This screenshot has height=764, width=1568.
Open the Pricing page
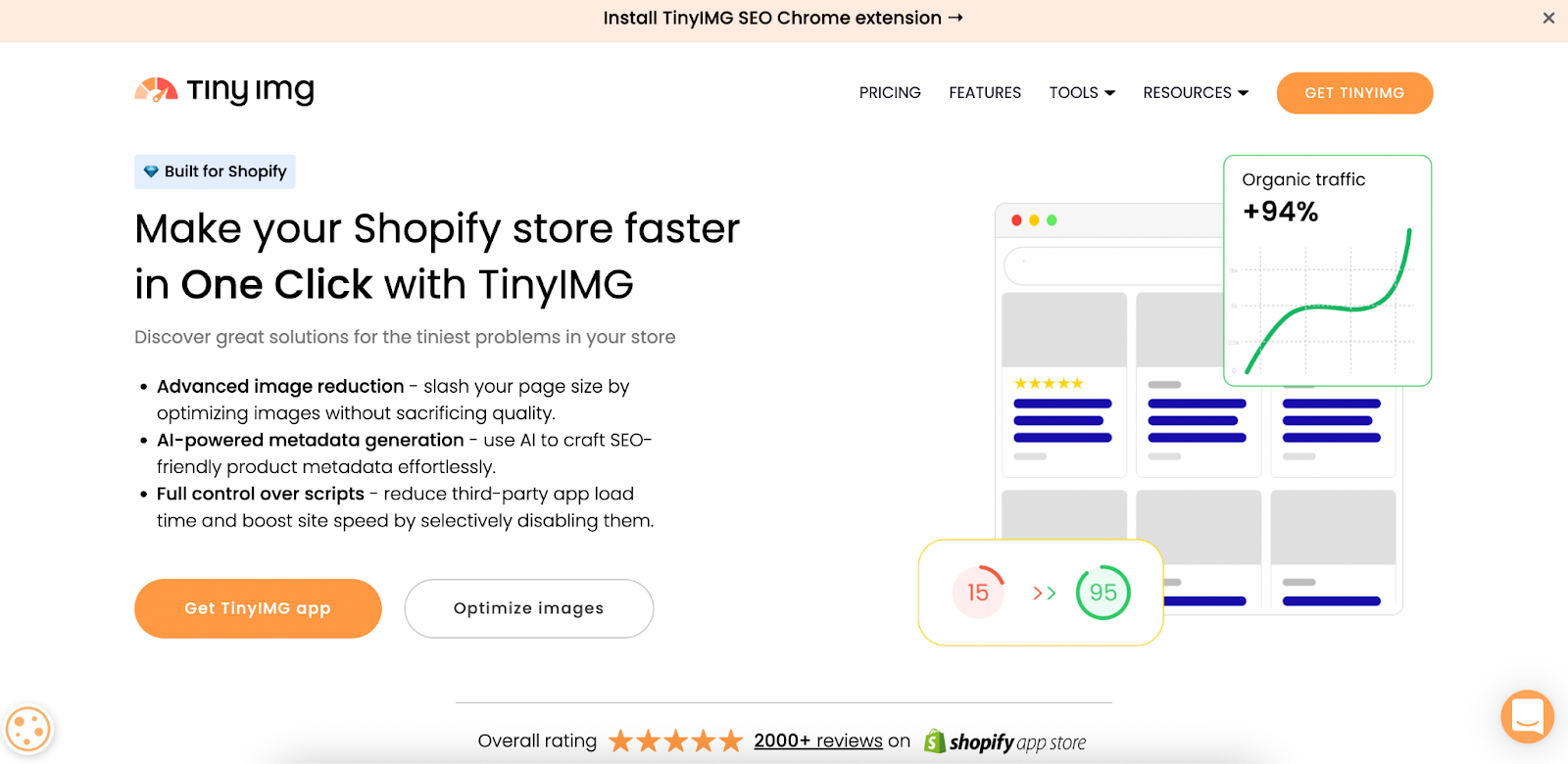890,92
